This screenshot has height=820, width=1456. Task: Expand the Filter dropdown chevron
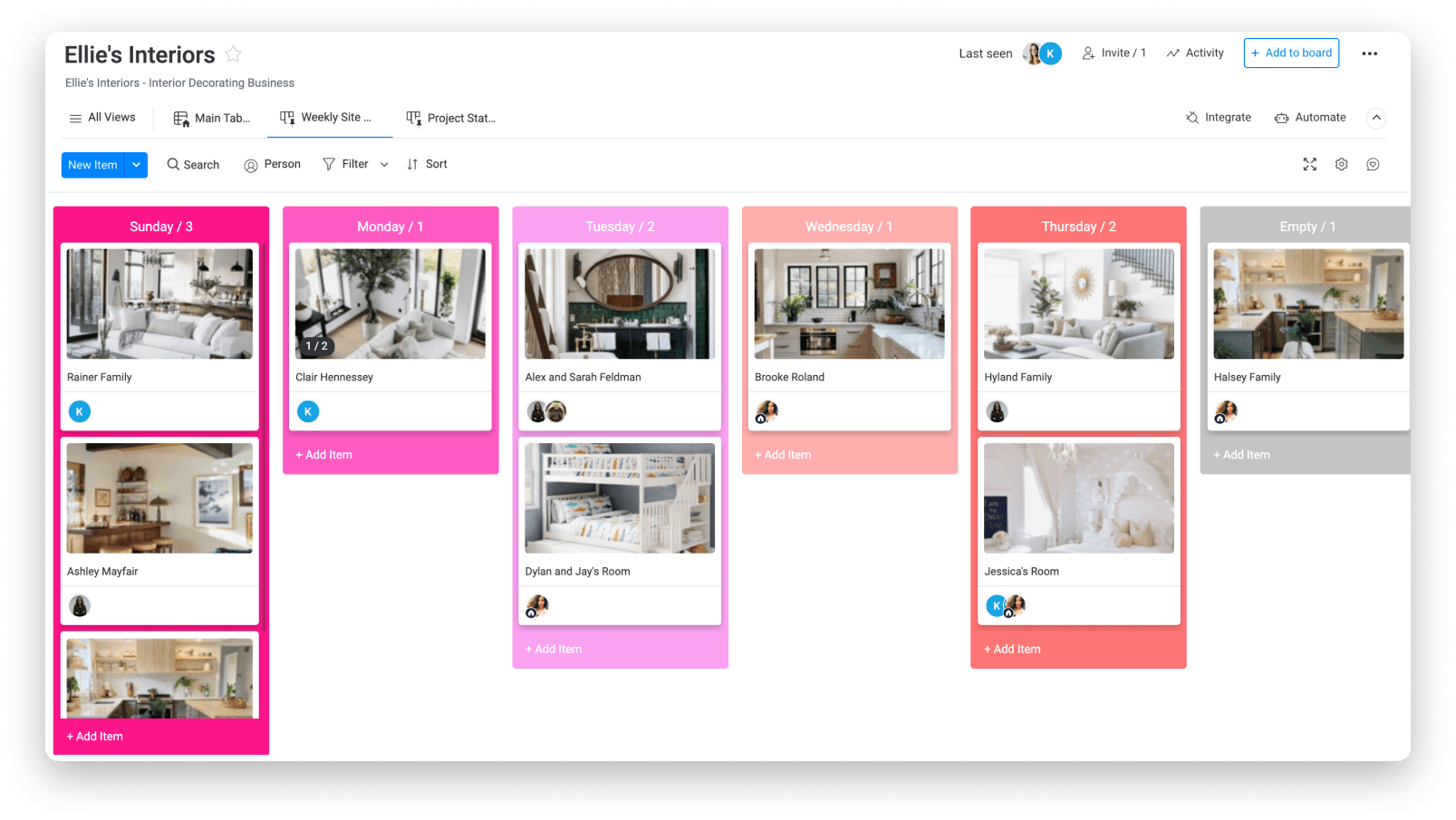click(384, 165)
